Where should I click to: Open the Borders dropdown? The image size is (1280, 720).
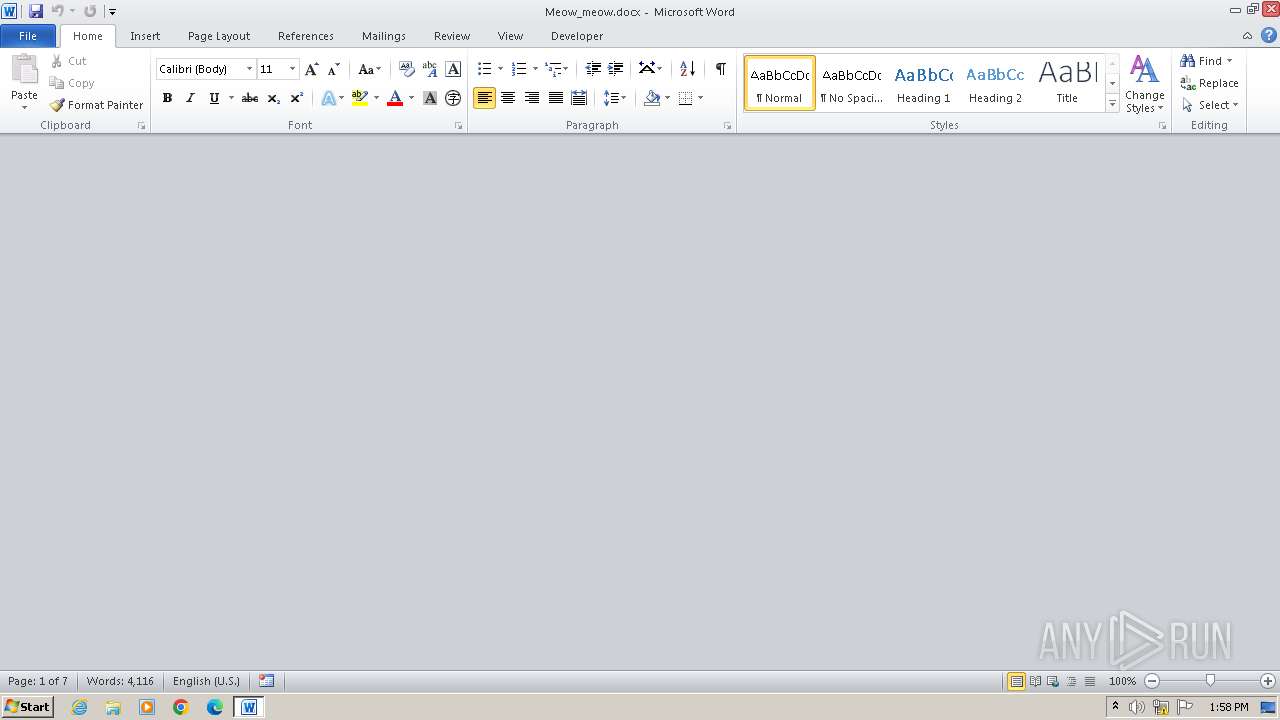(x=700, y=98)
